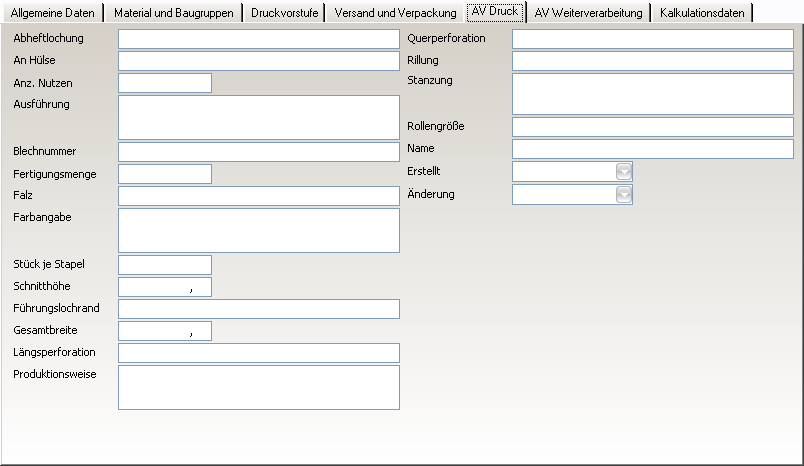Click the Fertigungsmenge field
Image resolution: width=804 pixels, height=466 pixels.
click(x=165, y=174)
